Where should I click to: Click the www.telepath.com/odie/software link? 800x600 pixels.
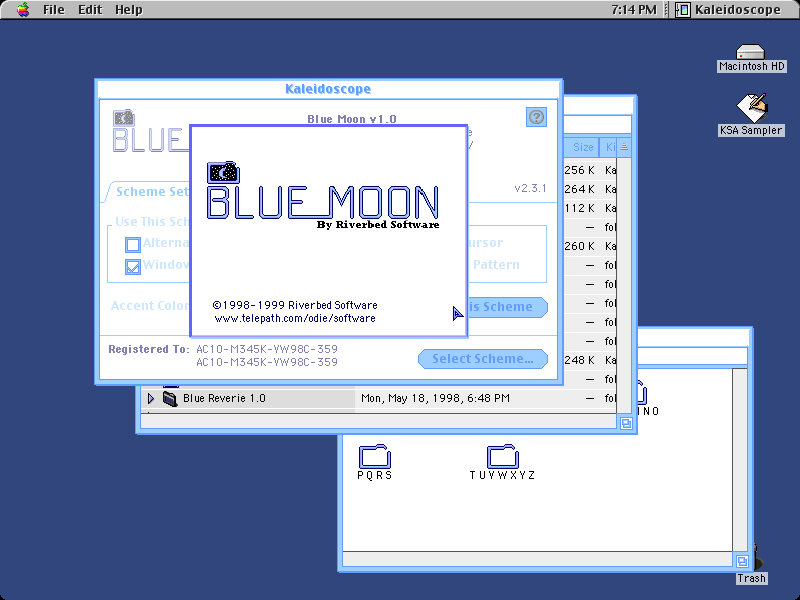(x=295, y=318)
